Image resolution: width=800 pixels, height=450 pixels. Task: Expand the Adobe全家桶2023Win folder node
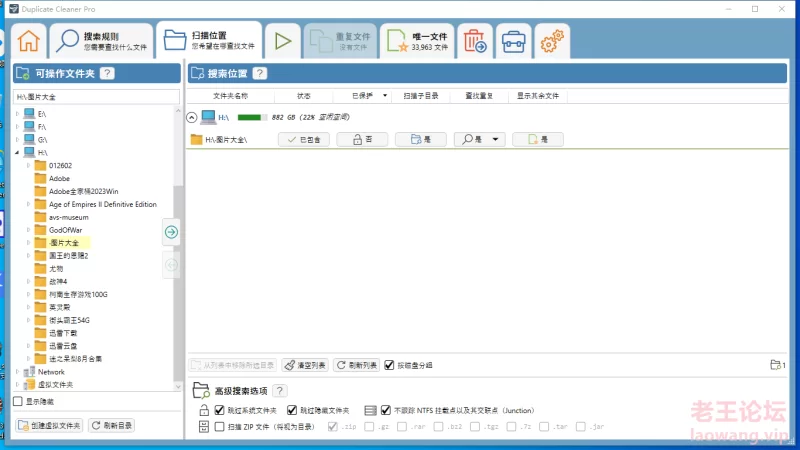pos(28,191)
